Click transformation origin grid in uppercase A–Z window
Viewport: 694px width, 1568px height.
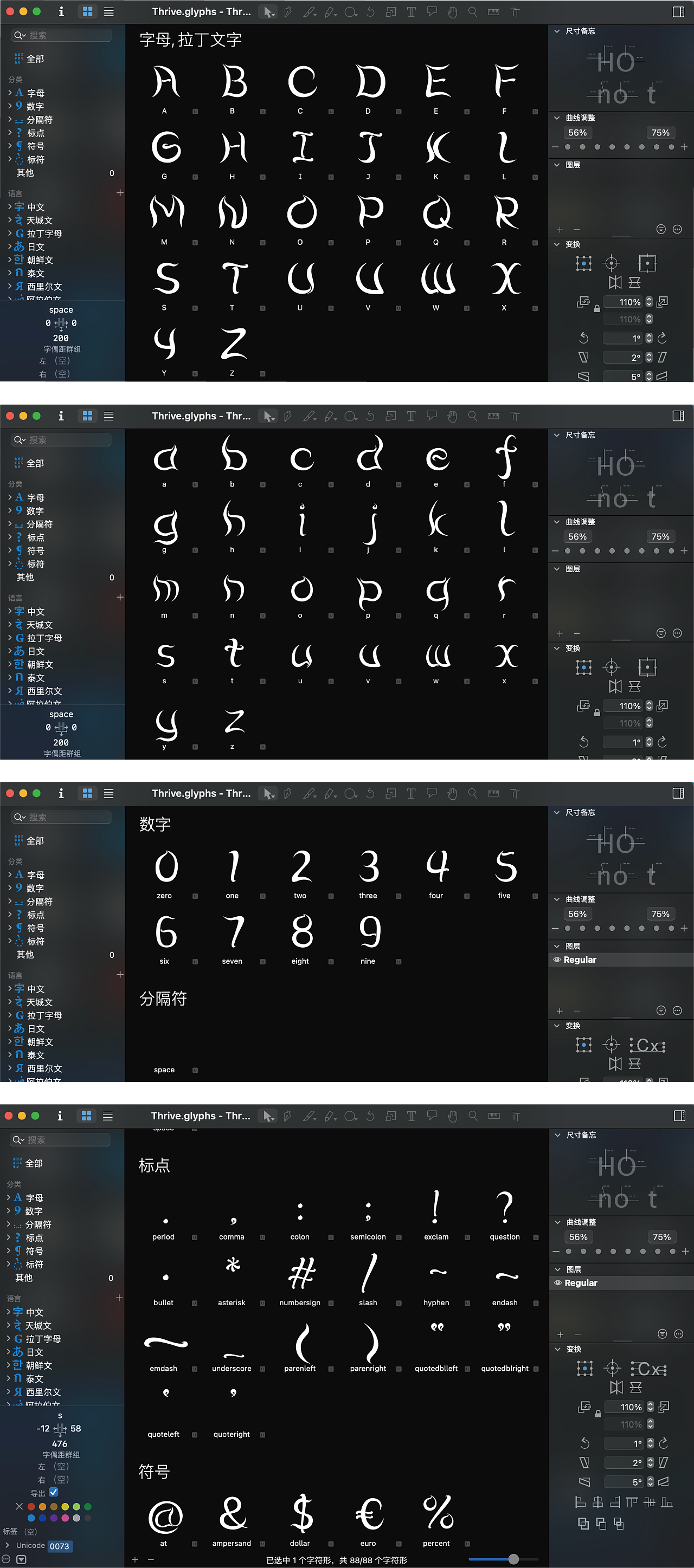click(x=584, y=263)
